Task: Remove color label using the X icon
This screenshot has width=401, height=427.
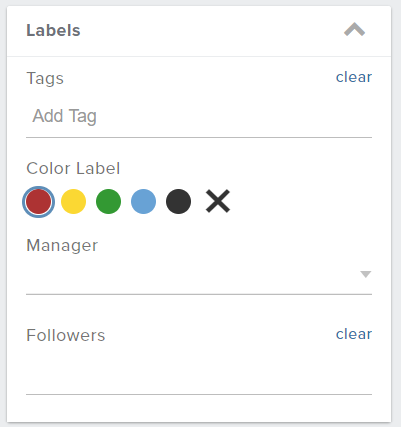Action: (218, 201)
